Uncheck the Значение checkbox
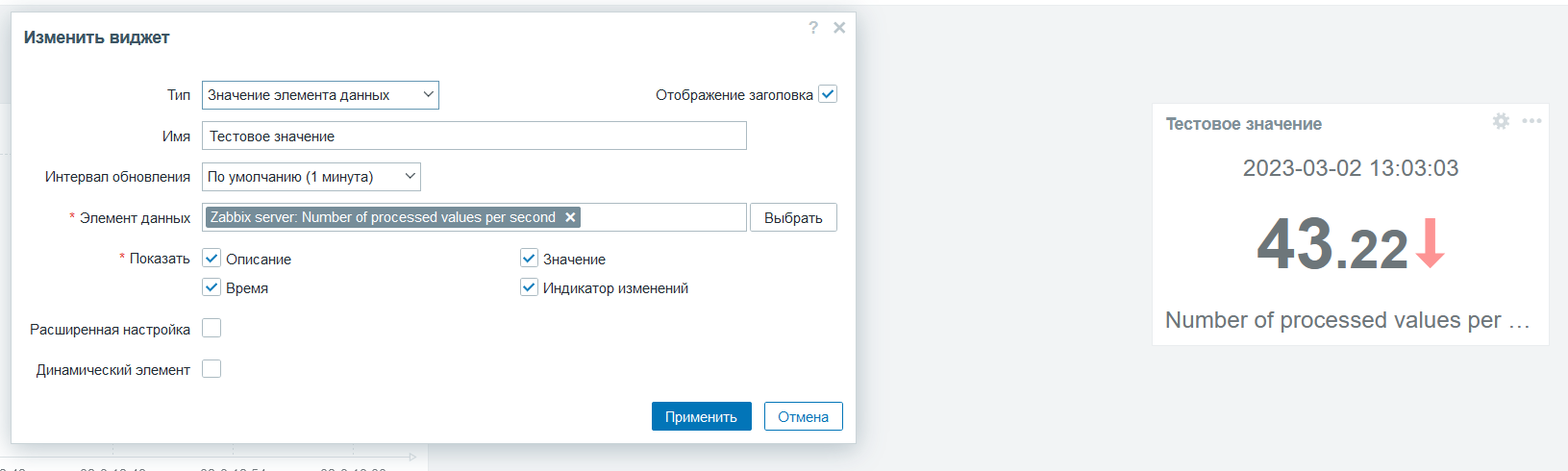The height and width of the screenshot is (471, 1568). (529, 259)
